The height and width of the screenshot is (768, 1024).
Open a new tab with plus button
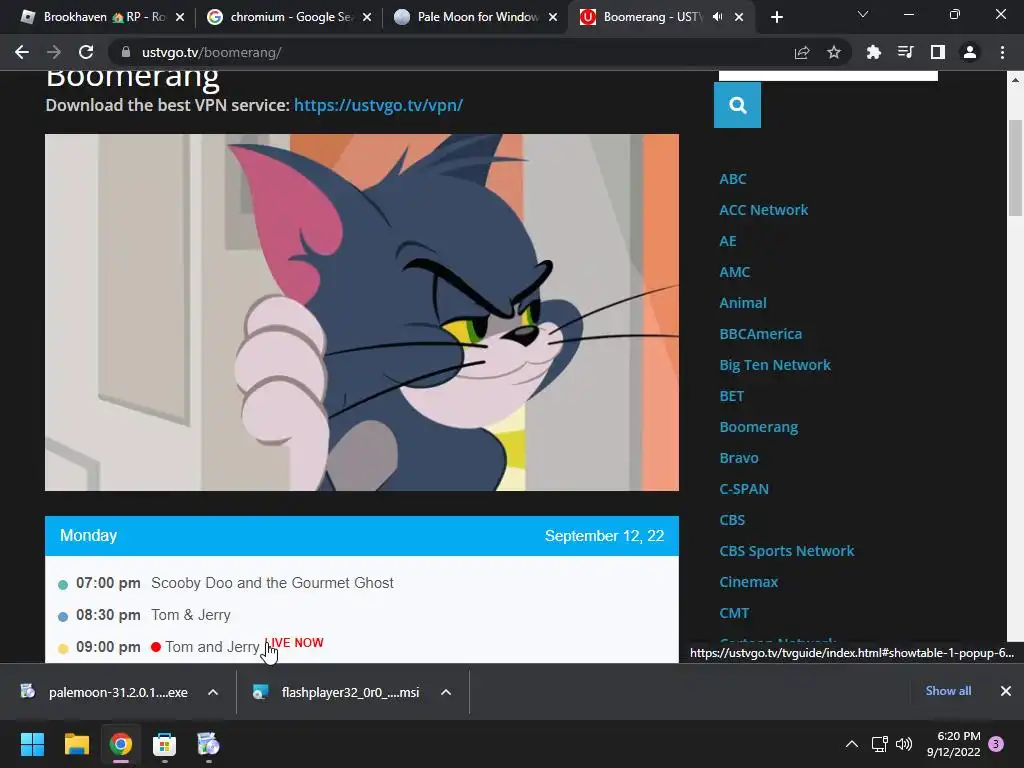[x=776, y=17]
